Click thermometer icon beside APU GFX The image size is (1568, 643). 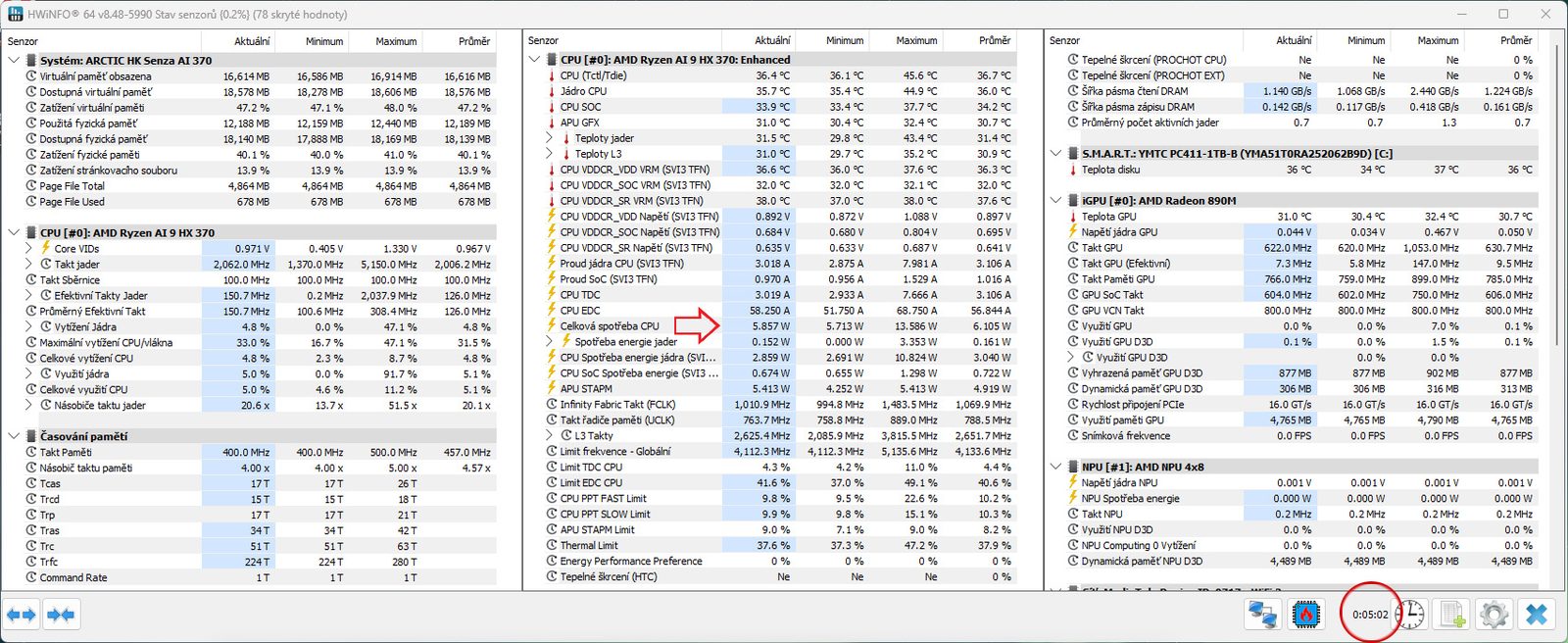pyautogui.click(x=552, y=123)
